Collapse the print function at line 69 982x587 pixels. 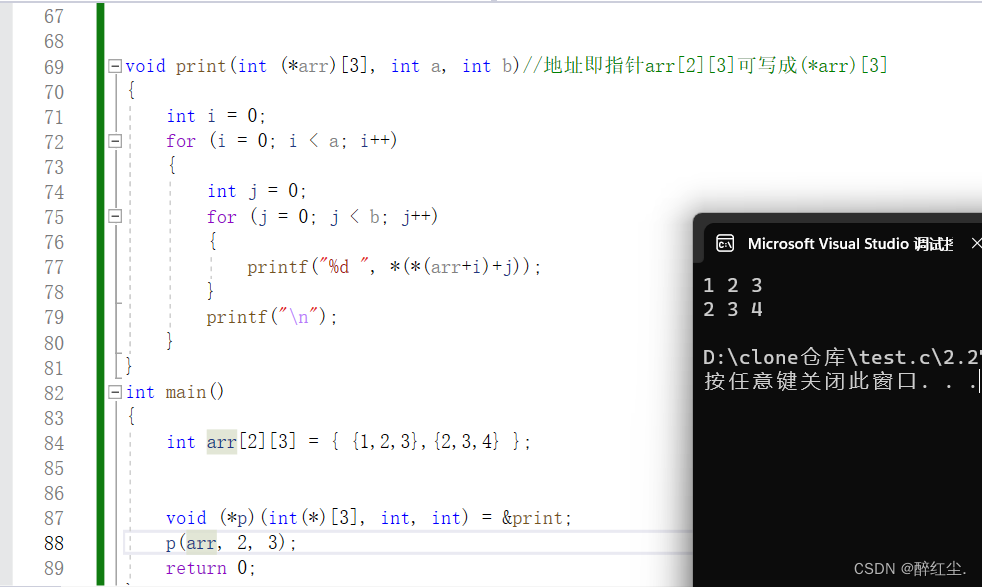(115, 66)
